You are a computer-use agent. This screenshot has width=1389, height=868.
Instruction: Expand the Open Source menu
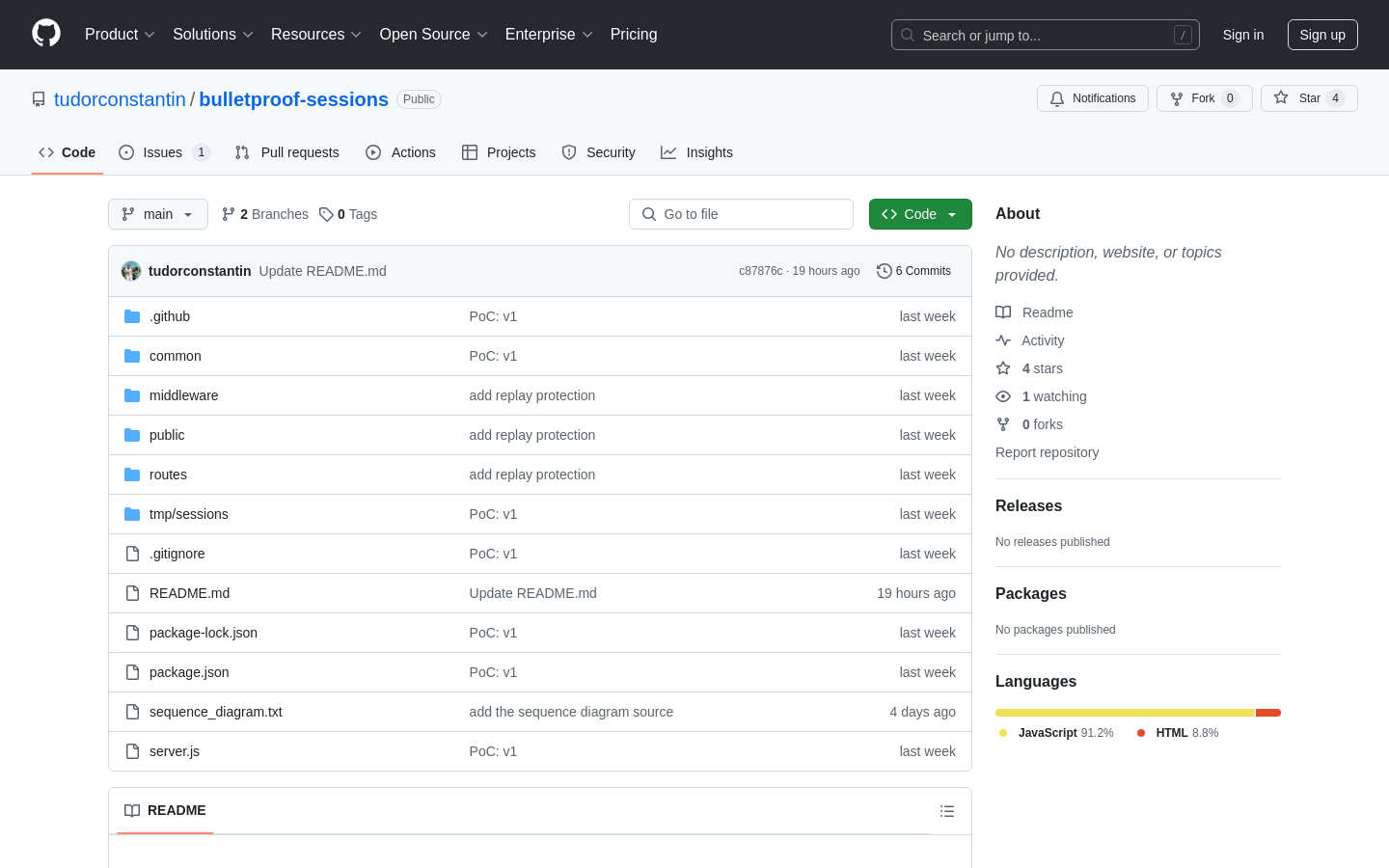(x=433, y=34)
